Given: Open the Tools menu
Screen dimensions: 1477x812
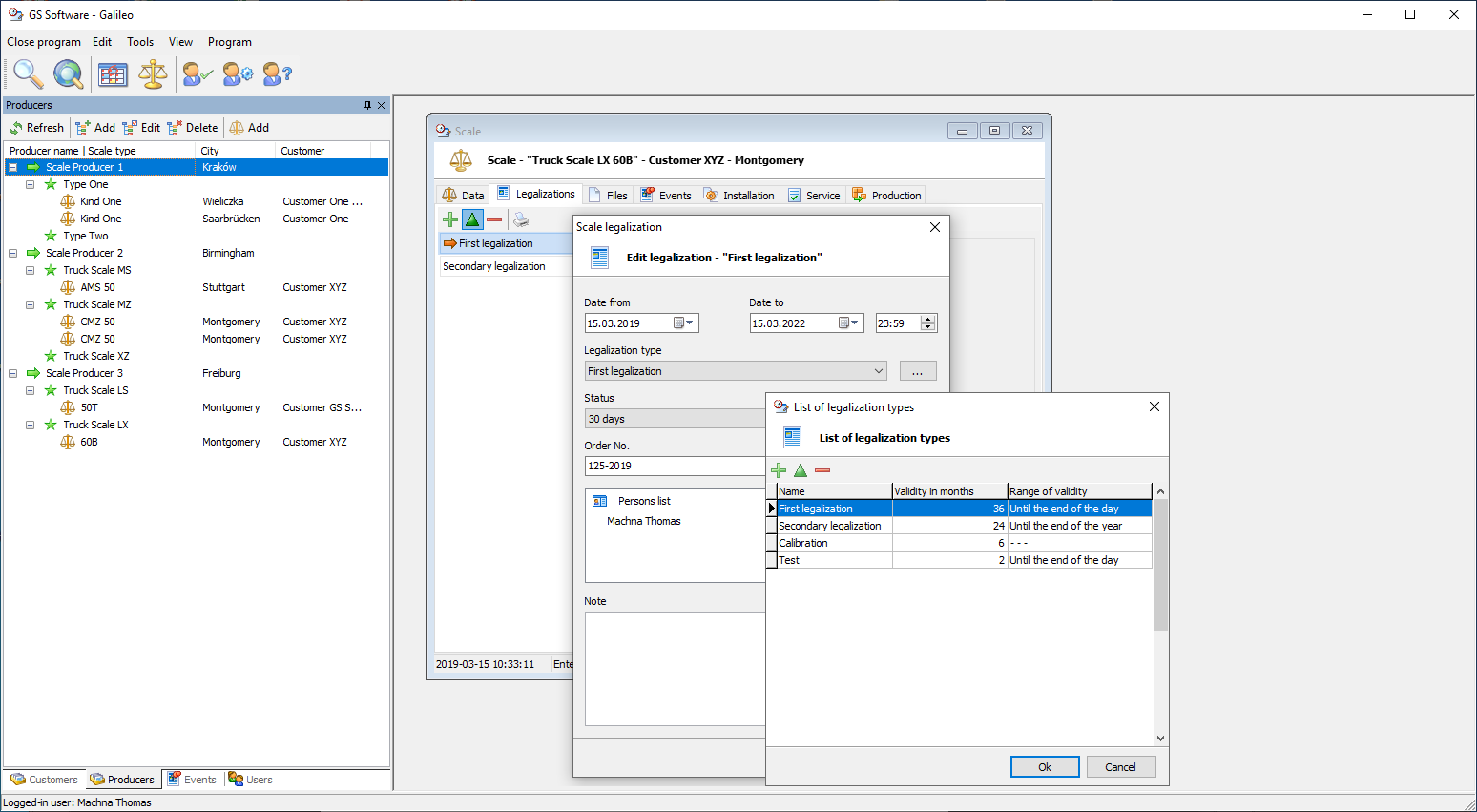Looking at the screenshot, I should pos(139,42).
